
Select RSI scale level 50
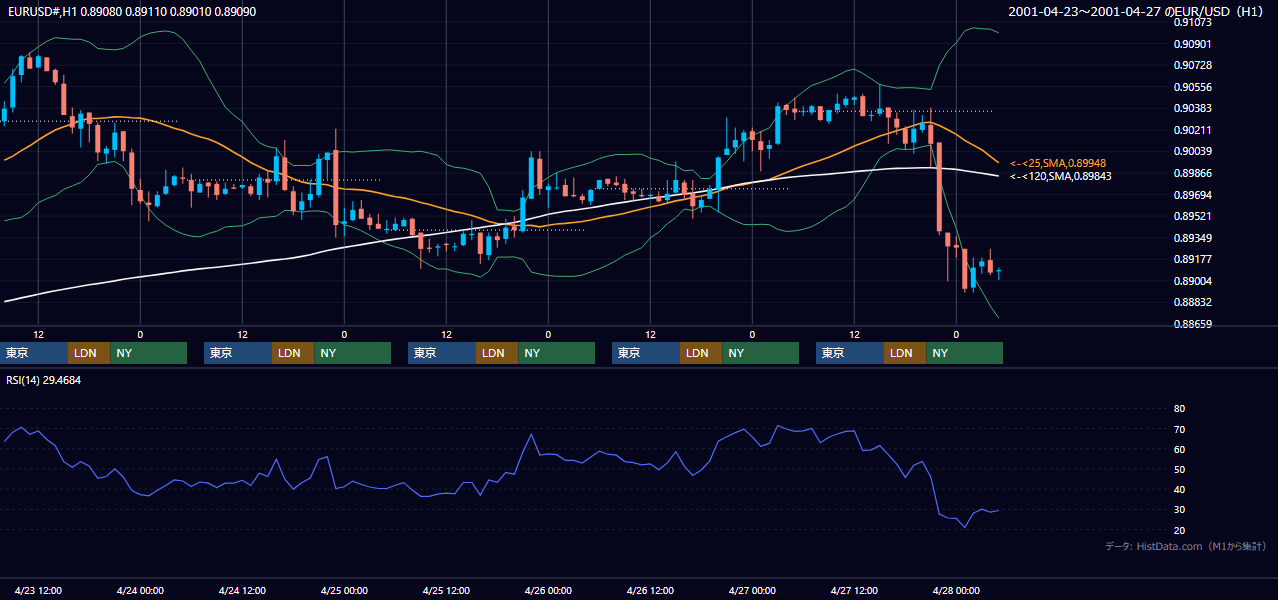click(x=1179, y=469)
